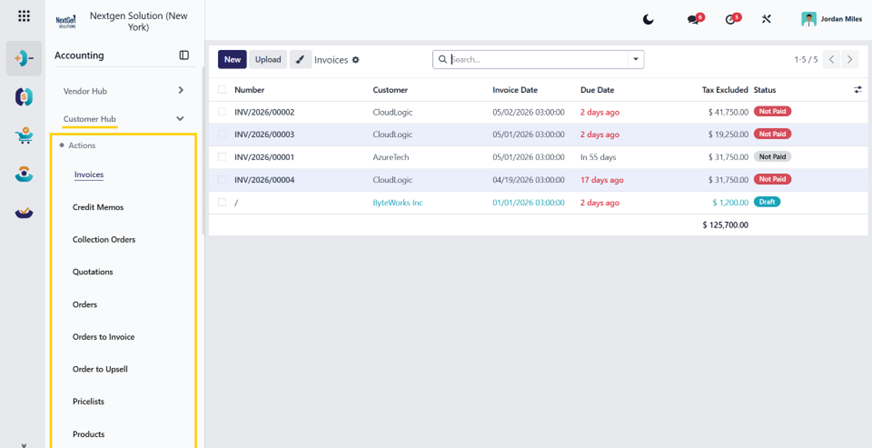Tick the checkbox for INV/2026/00001
This screenshot has height=448, width=872.
point(222,157)
